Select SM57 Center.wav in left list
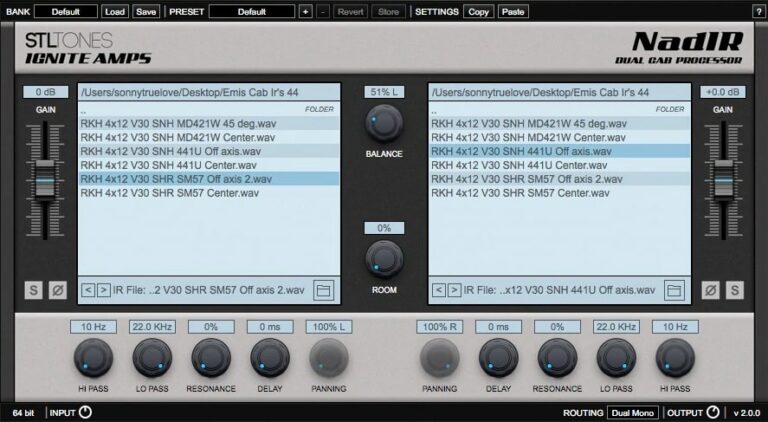768x422 pixels. click(209, 193)
